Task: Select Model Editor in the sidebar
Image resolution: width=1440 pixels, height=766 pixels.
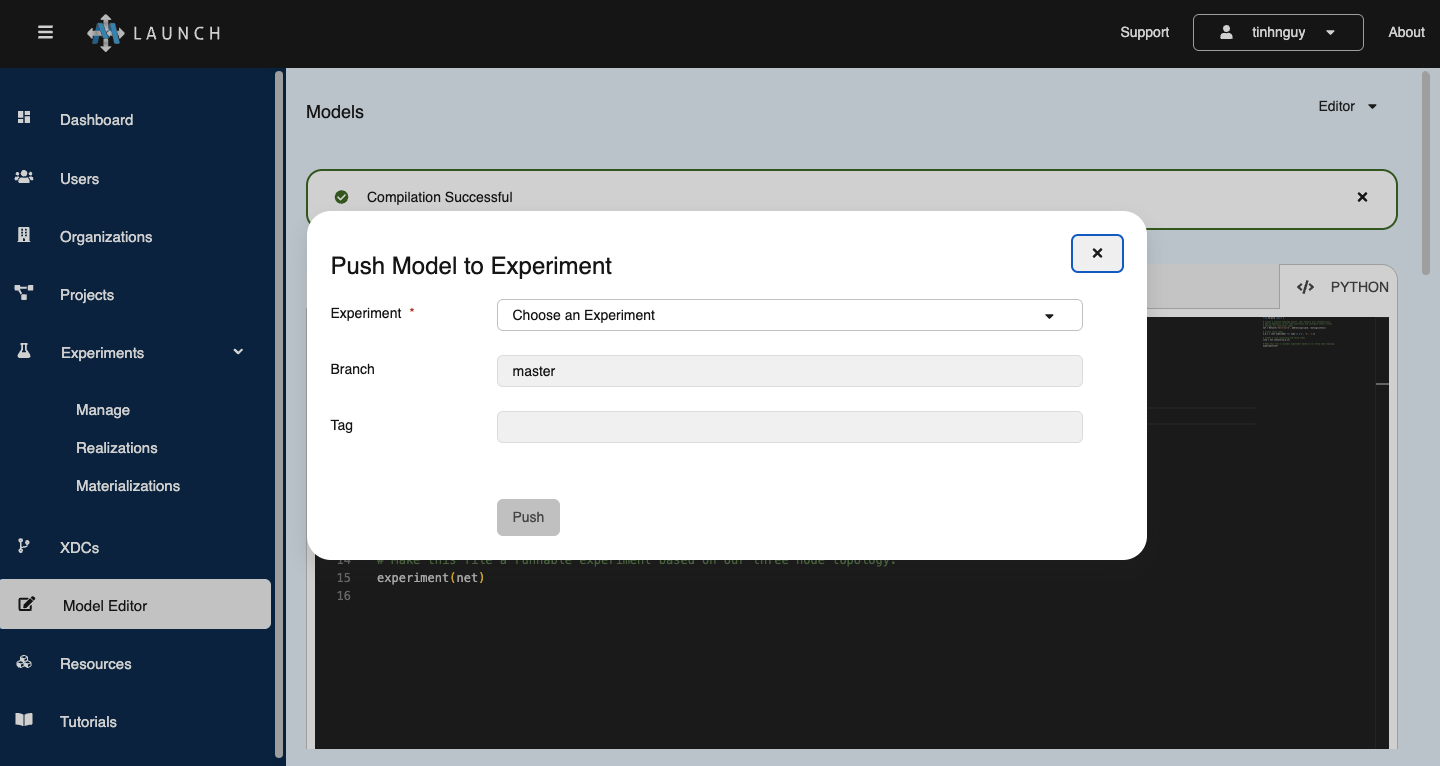Action: (x=105, y=605)
